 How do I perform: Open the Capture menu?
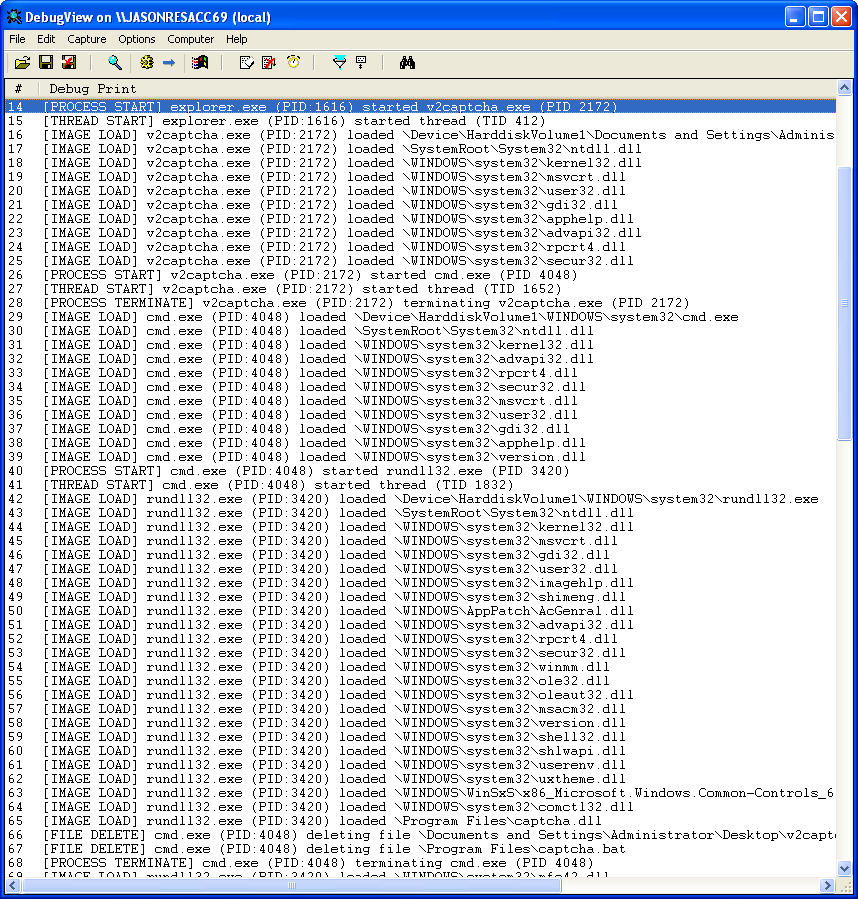click(x=87, y=39)
